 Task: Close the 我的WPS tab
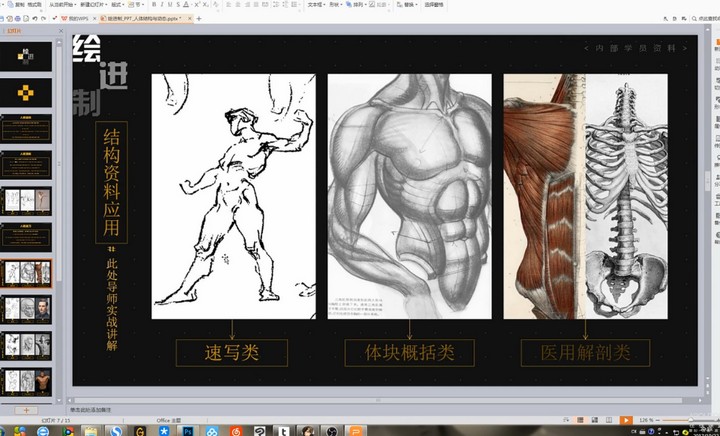tap(95, 18)
